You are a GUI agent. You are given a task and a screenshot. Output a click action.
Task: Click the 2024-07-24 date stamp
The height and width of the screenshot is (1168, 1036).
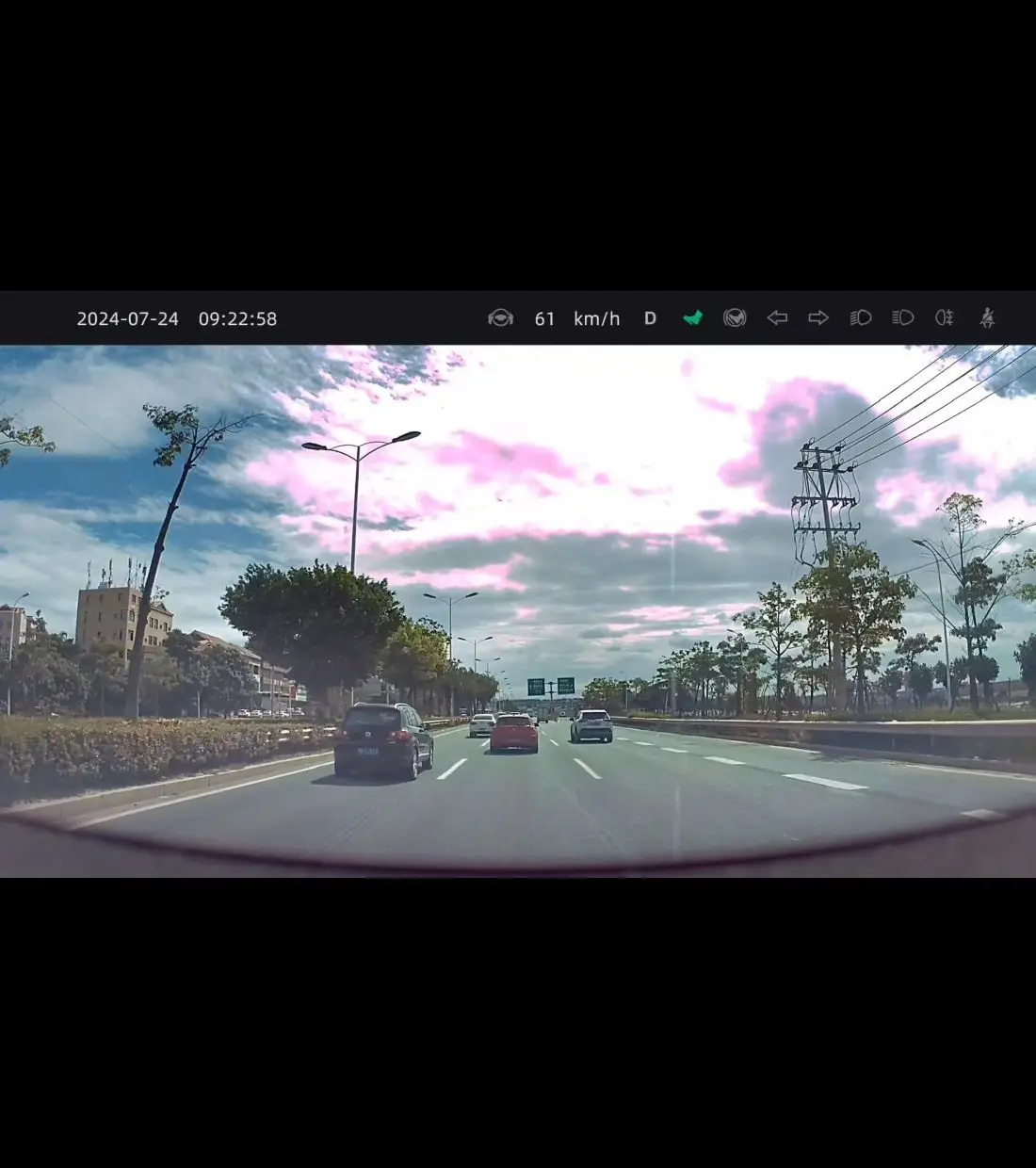coord(127,319)
